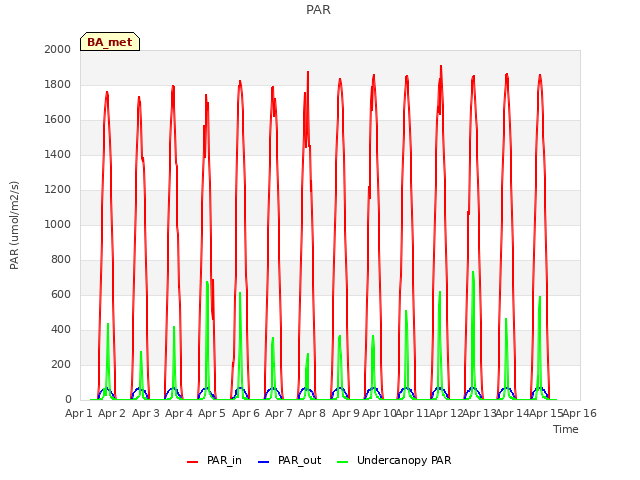The width and height of the screenshot is (640, 480).
Task: Select the Apr 2 x-axis tick label
Action: point(112,413)
